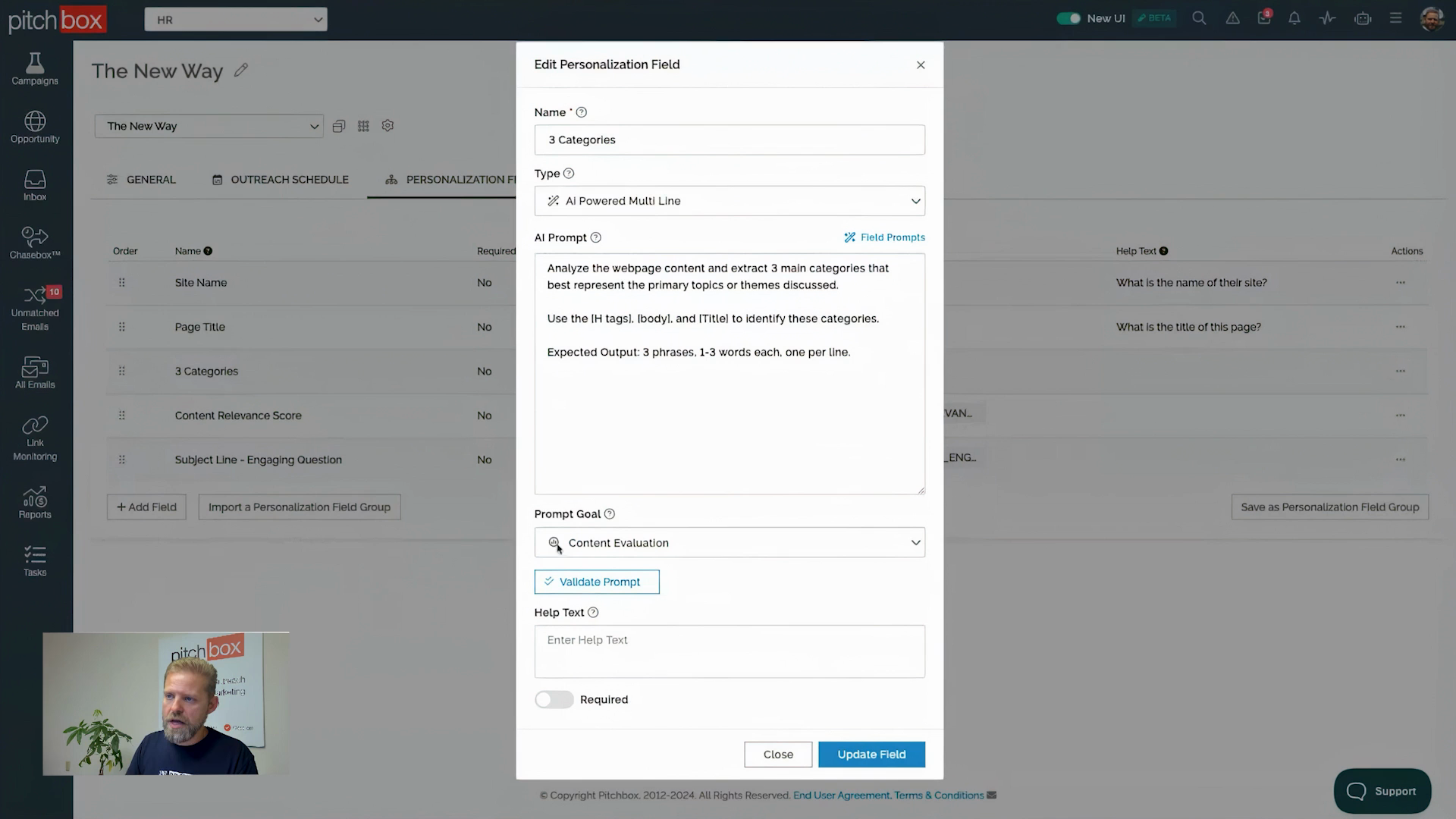
Task: Grab the drag handle for Site Name
Action: tap(121, 283)
